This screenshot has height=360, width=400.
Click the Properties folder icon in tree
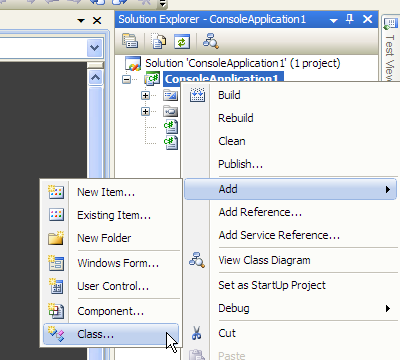pos(171,95)
